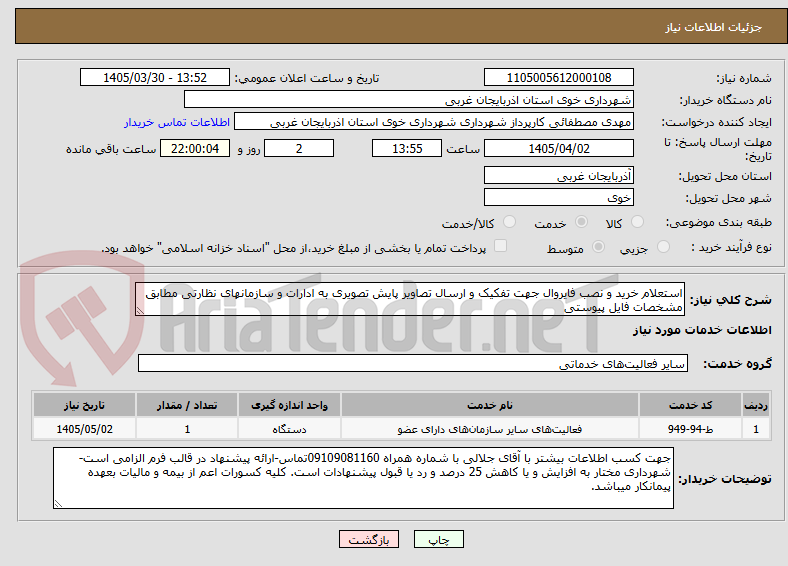Image resolution: width=788 pixels, height=566 pixels.
Task: Toggle the اسناد خزانه اسلامی payment checkbox
Action: click(x=500, y=245)
